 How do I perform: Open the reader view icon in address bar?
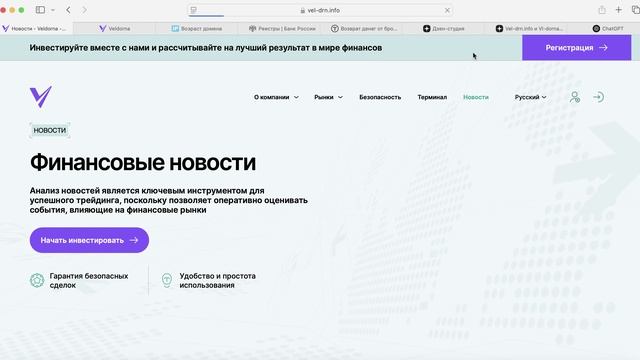coord(194,10)
